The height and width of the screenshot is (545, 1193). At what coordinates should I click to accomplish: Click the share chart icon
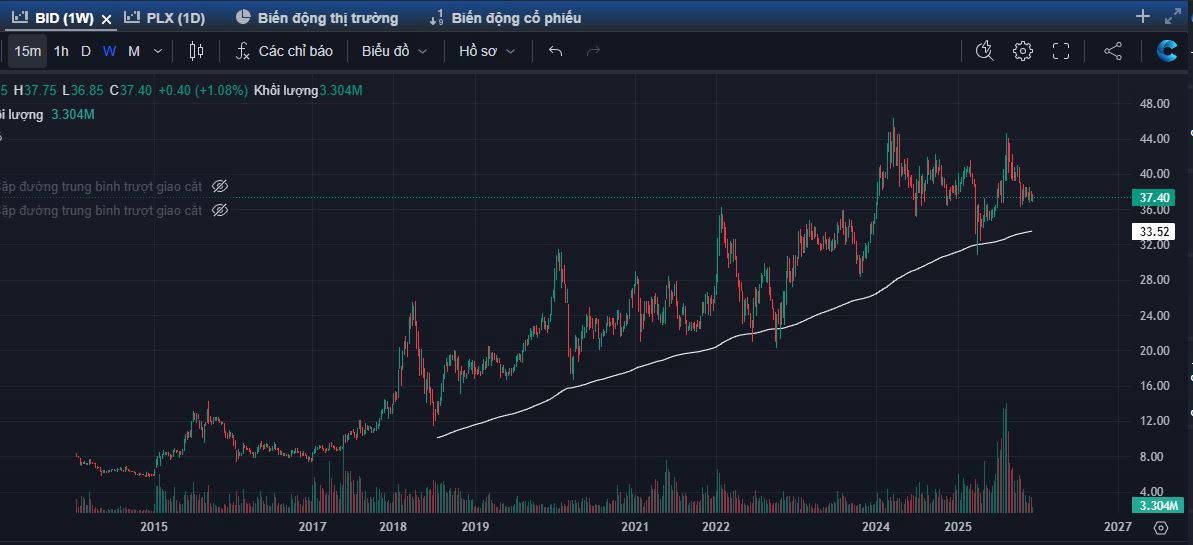click(x=1113, y=51)
